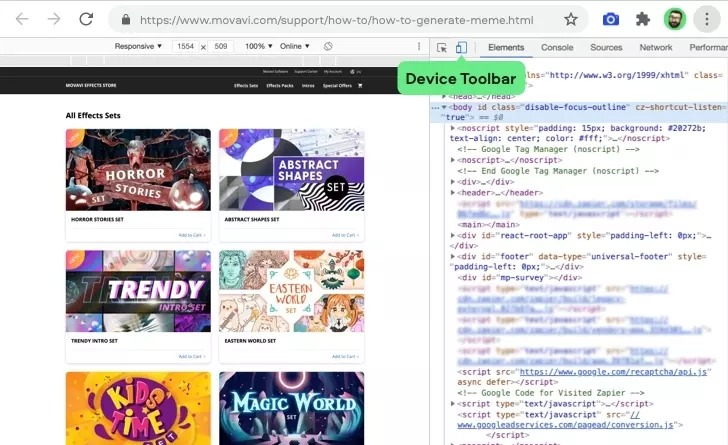Click the Google Tag Manager noscript comment
This screenshot has width=728, height=445.
548,149
